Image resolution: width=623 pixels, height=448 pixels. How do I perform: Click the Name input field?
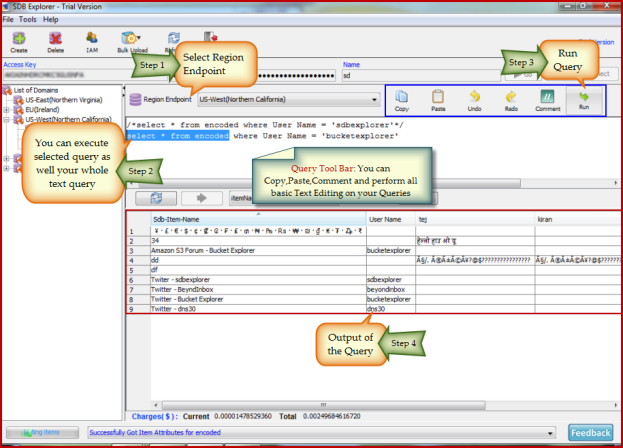click(x=421, y=75)
